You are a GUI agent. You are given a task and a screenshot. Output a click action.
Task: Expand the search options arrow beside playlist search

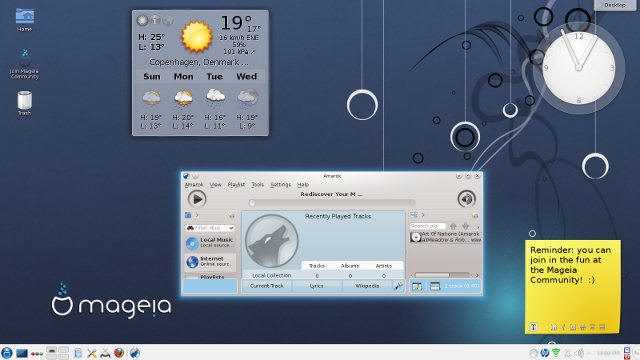point(478,227)
